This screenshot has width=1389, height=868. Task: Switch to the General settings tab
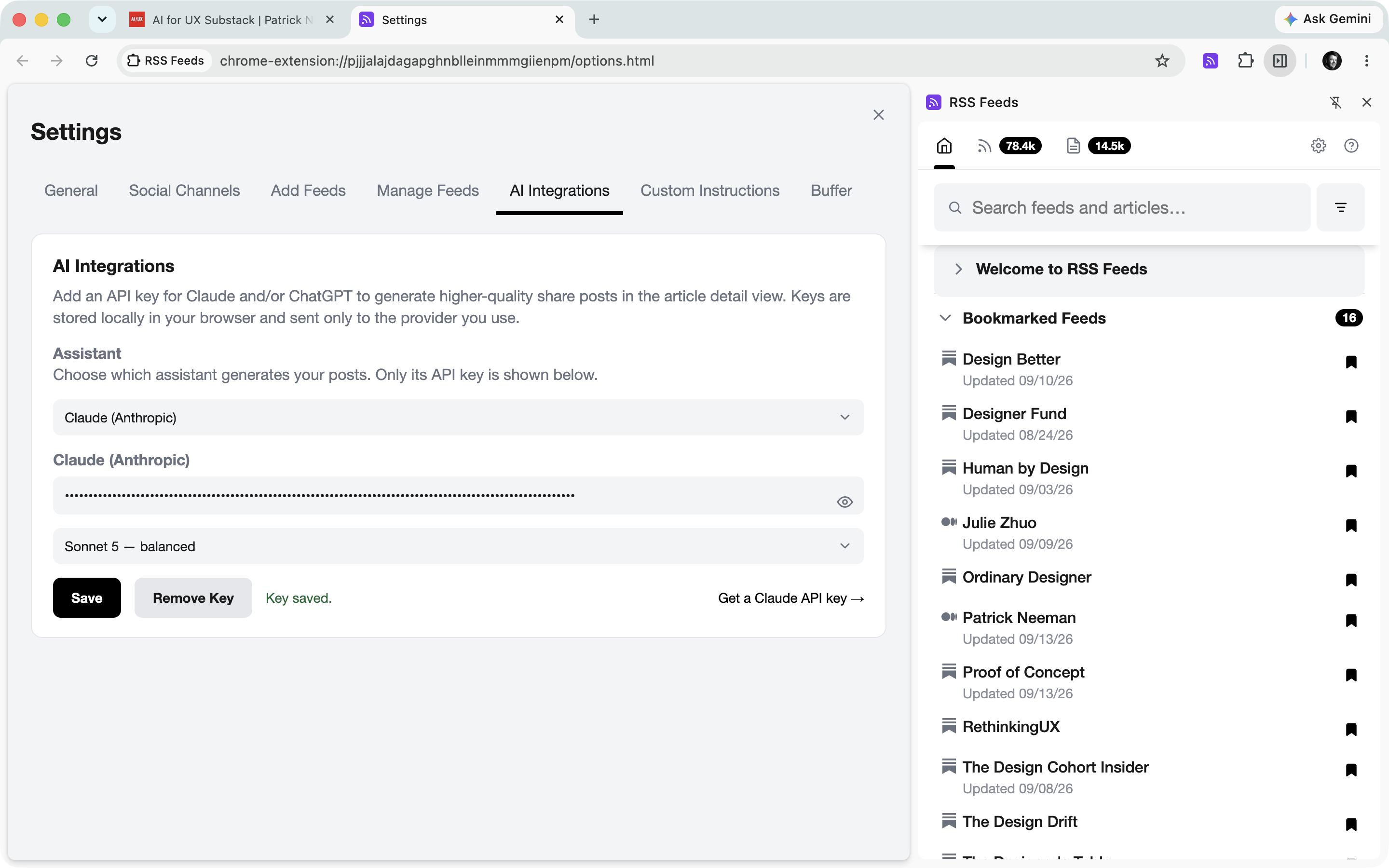pyautogui.click(x=71, y=190)
